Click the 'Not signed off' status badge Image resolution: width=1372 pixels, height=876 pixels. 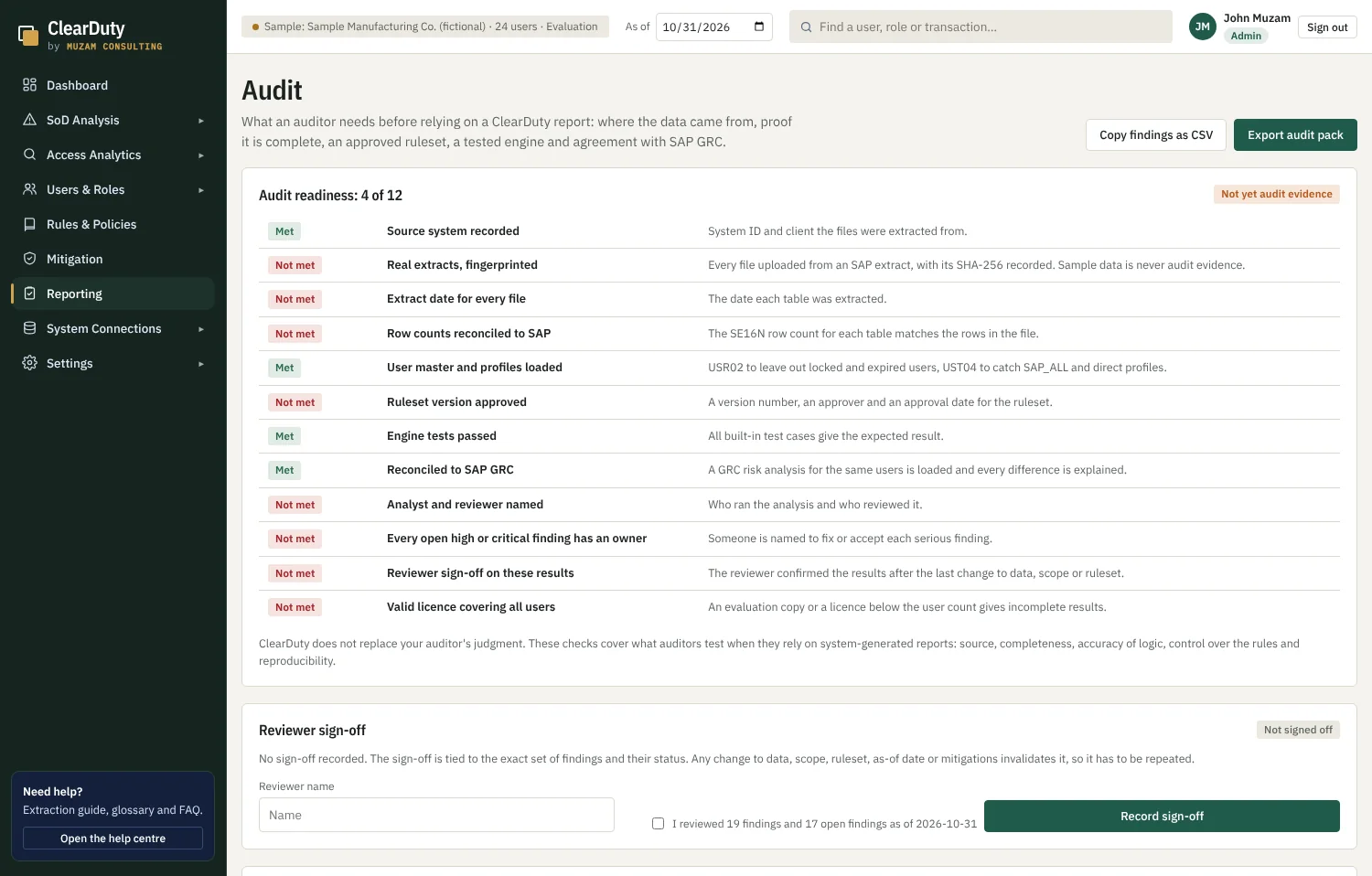[x=1298, y=730]
